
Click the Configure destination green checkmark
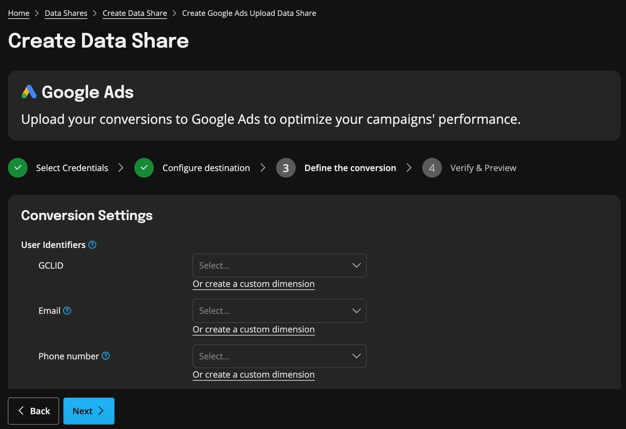pyautogui.click(x=144, y=168)
